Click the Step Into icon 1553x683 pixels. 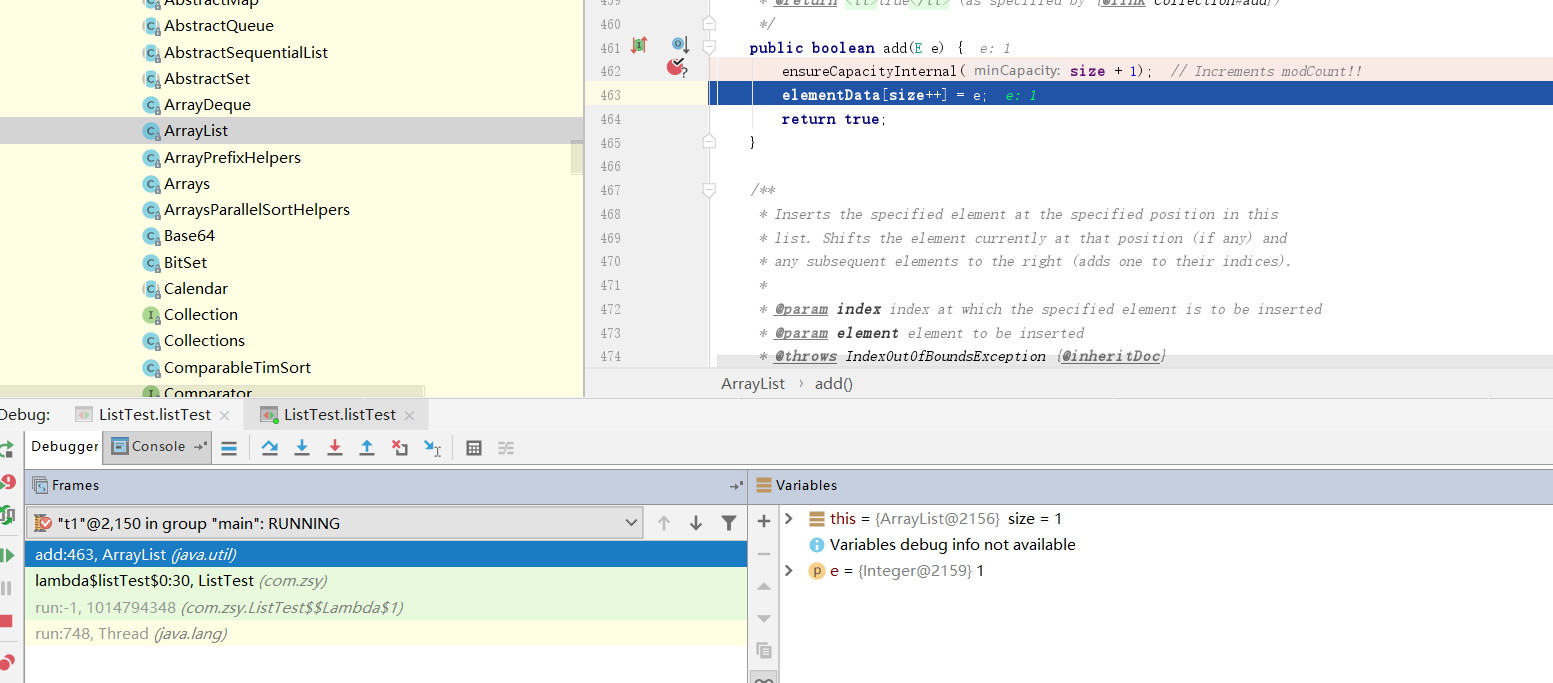(x=301, y=448)
